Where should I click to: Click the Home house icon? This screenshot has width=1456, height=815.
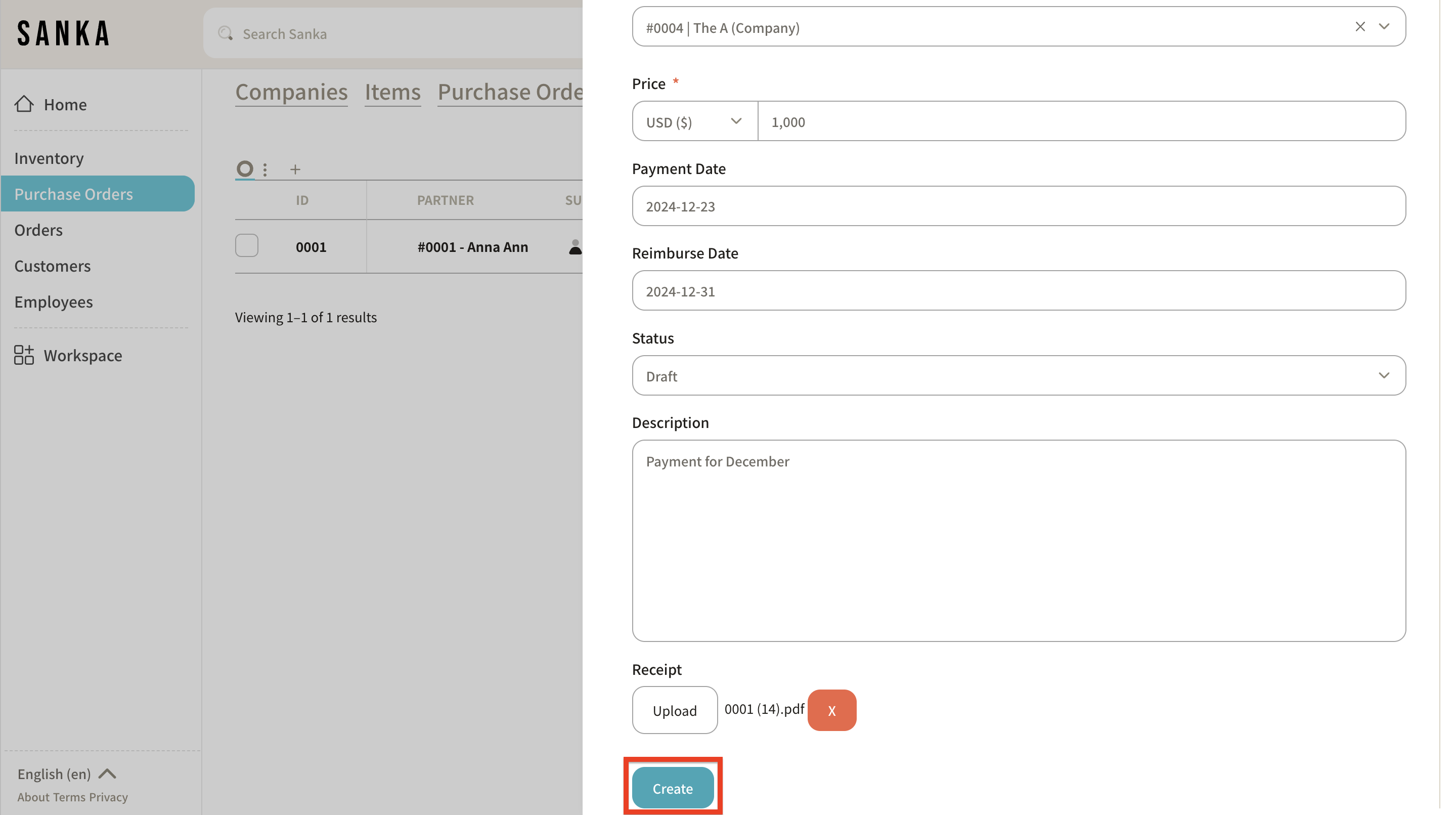click(24, 104)
